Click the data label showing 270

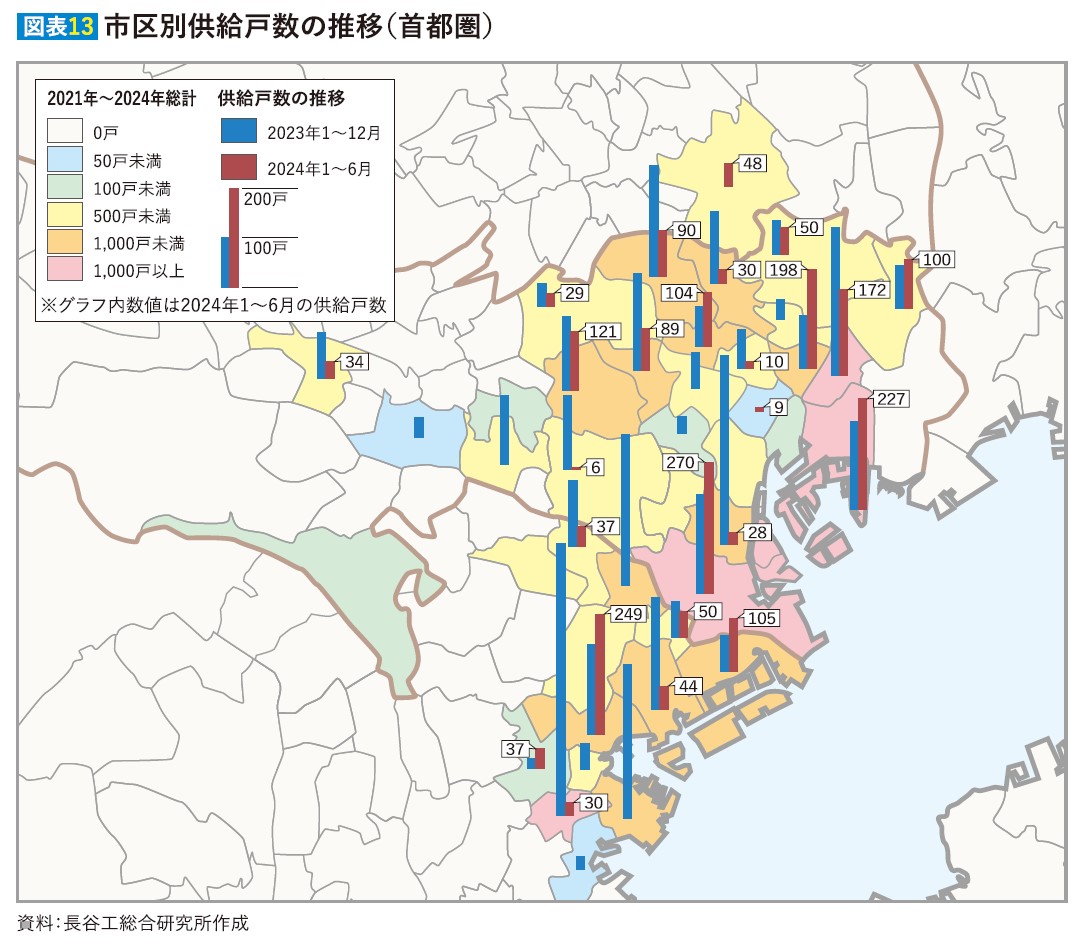[x=679, y=463]
